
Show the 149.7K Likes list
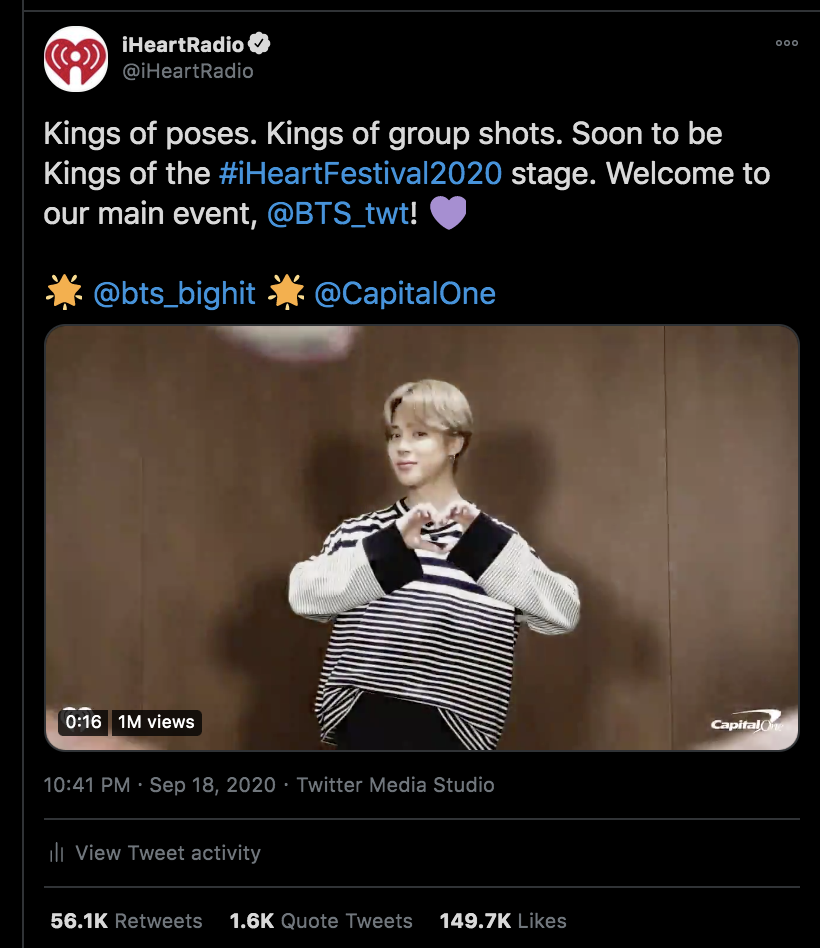pos(503,921)
